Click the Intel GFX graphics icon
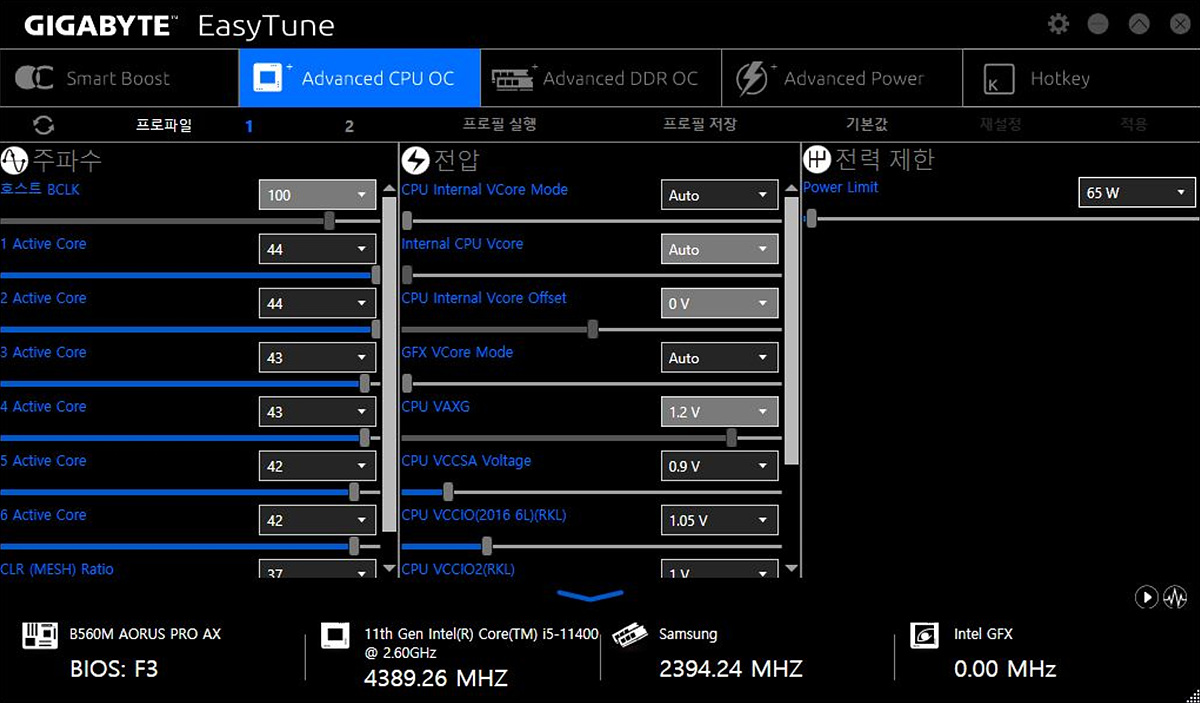Screen dimensions: 1200x703 [924, 635]
